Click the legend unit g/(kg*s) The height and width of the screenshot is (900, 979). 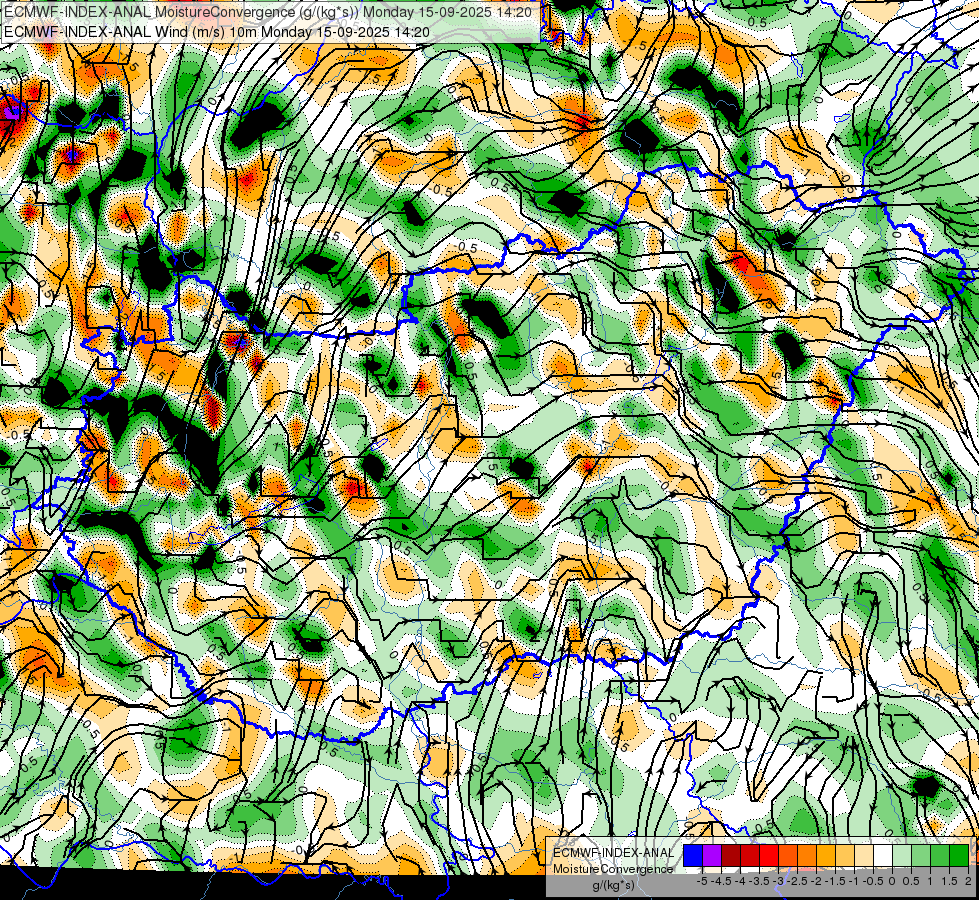coord(613,885)
